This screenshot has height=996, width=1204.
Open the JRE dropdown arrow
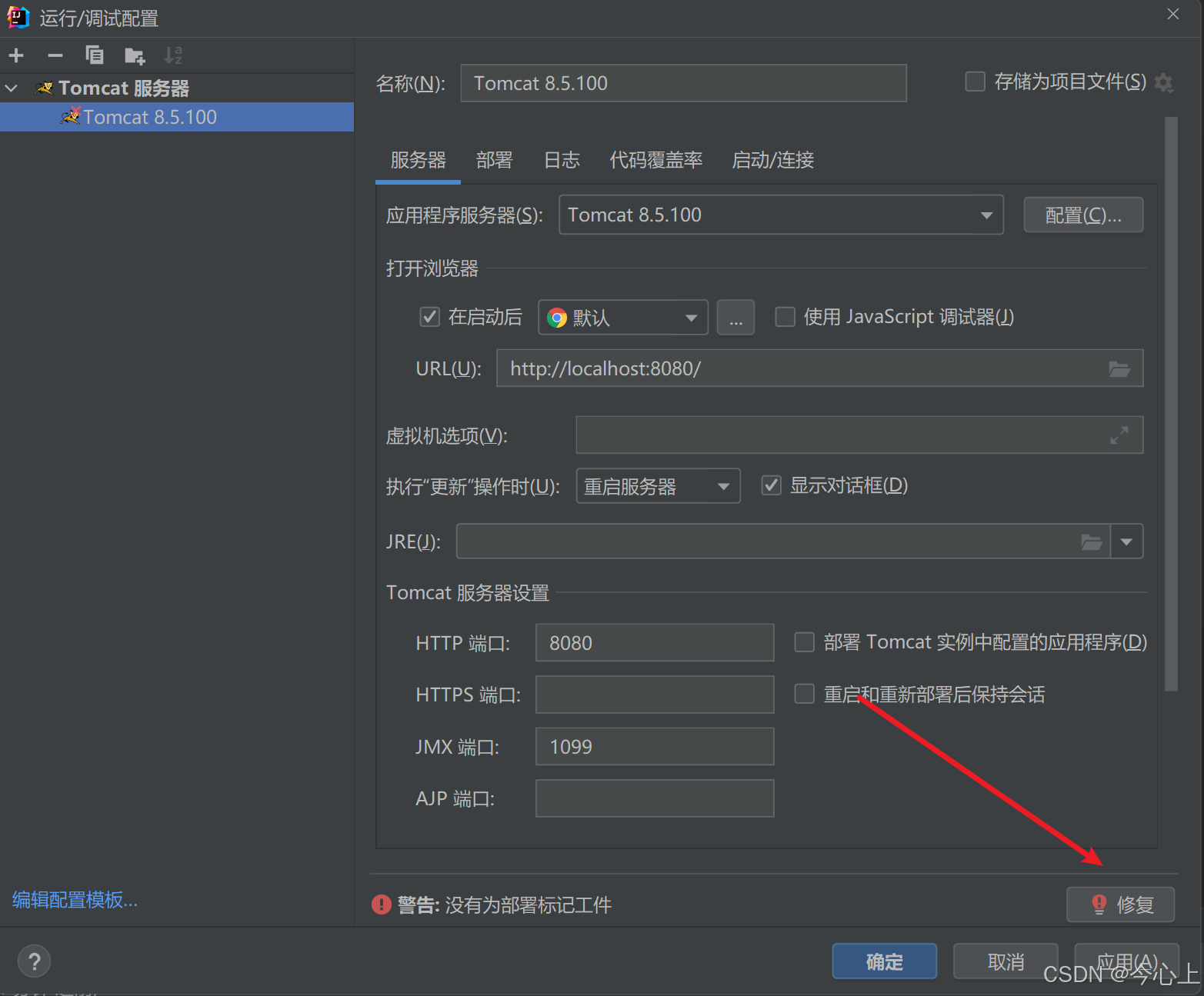coord(1127,542)
